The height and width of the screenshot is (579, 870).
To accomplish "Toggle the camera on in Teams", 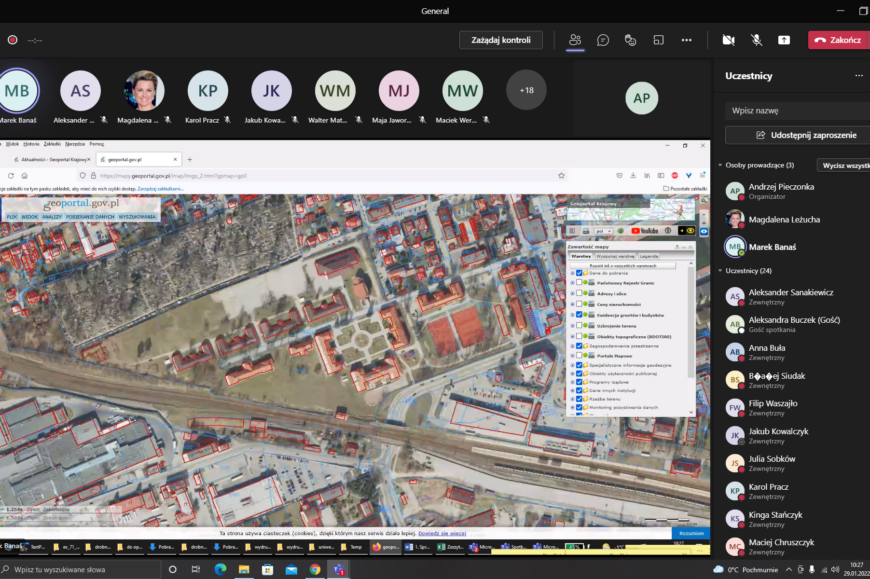I will [729, 40].
